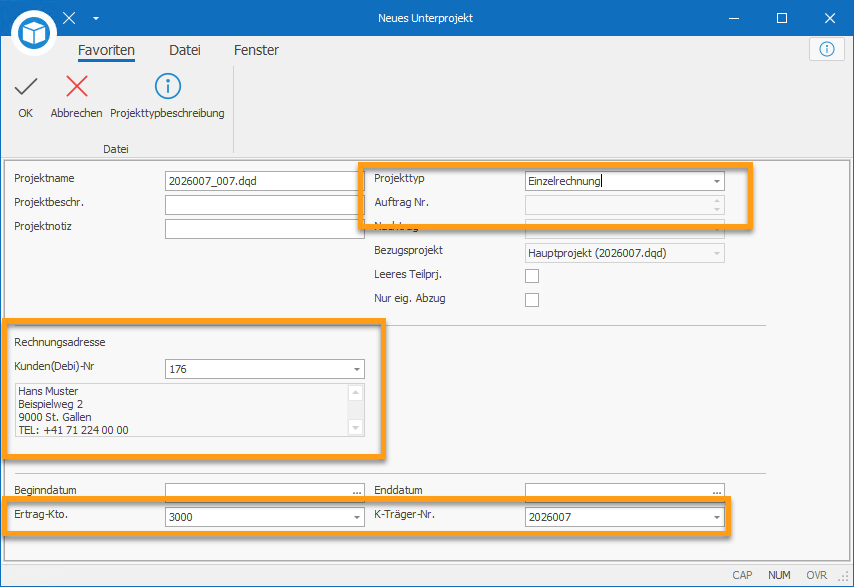Click the address text Hans Muster
The width and height of the screenshot is (854, 587).
click(x=48, y=391)
